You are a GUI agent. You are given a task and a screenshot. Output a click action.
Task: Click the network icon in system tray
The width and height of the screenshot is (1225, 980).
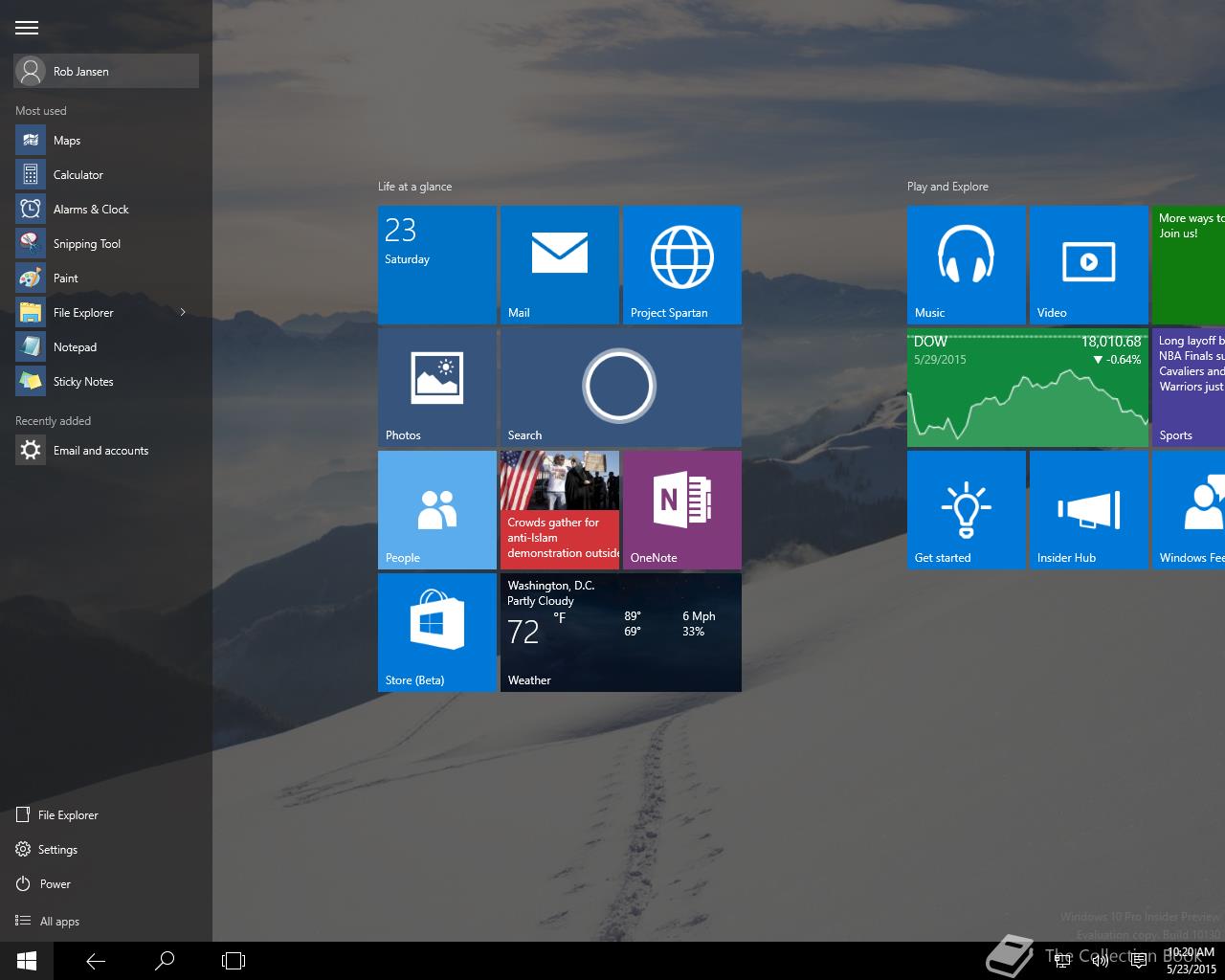pos(1062,961)
